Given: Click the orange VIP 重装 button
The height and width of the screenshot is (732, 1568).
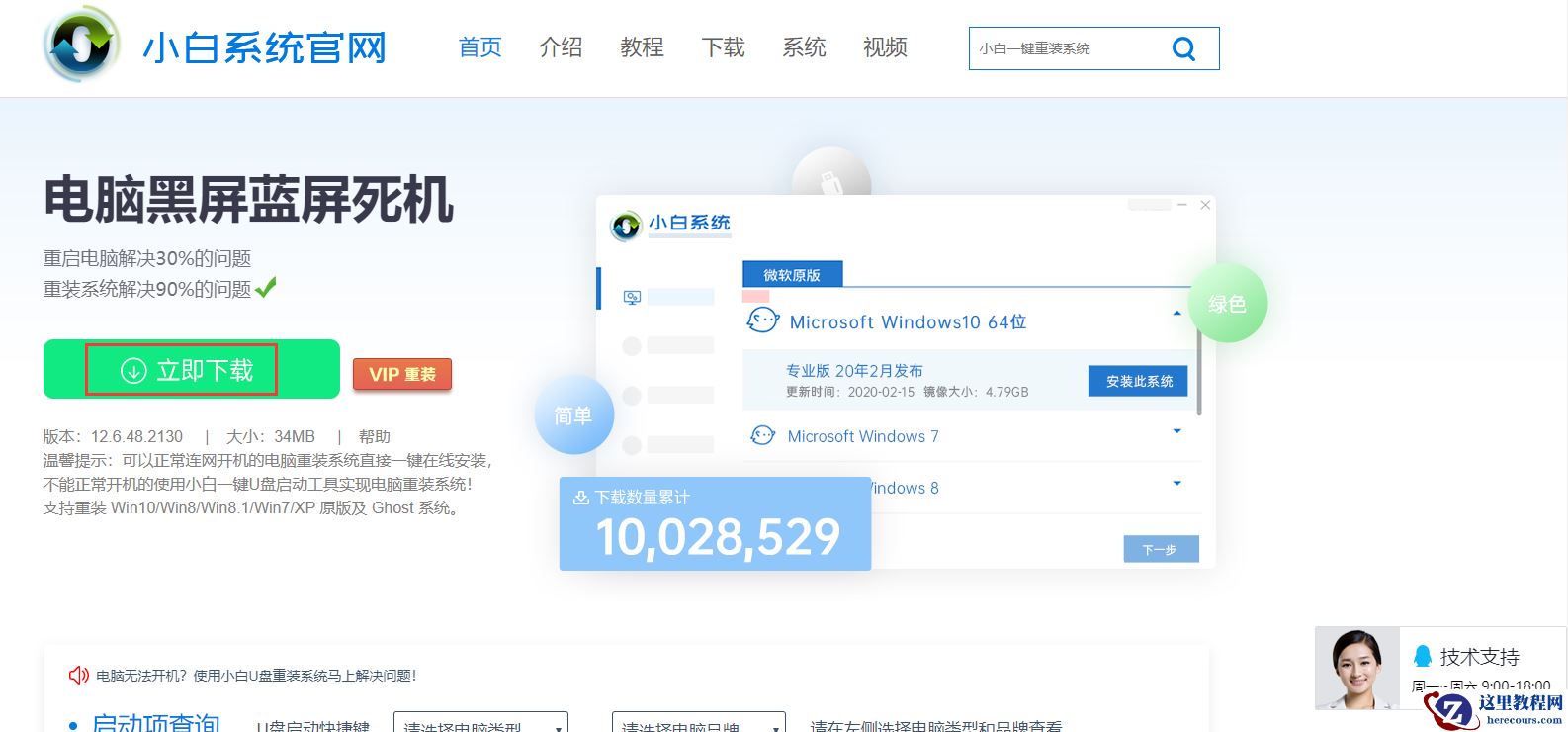Looking at the screenshot, I should click(402, 375).
